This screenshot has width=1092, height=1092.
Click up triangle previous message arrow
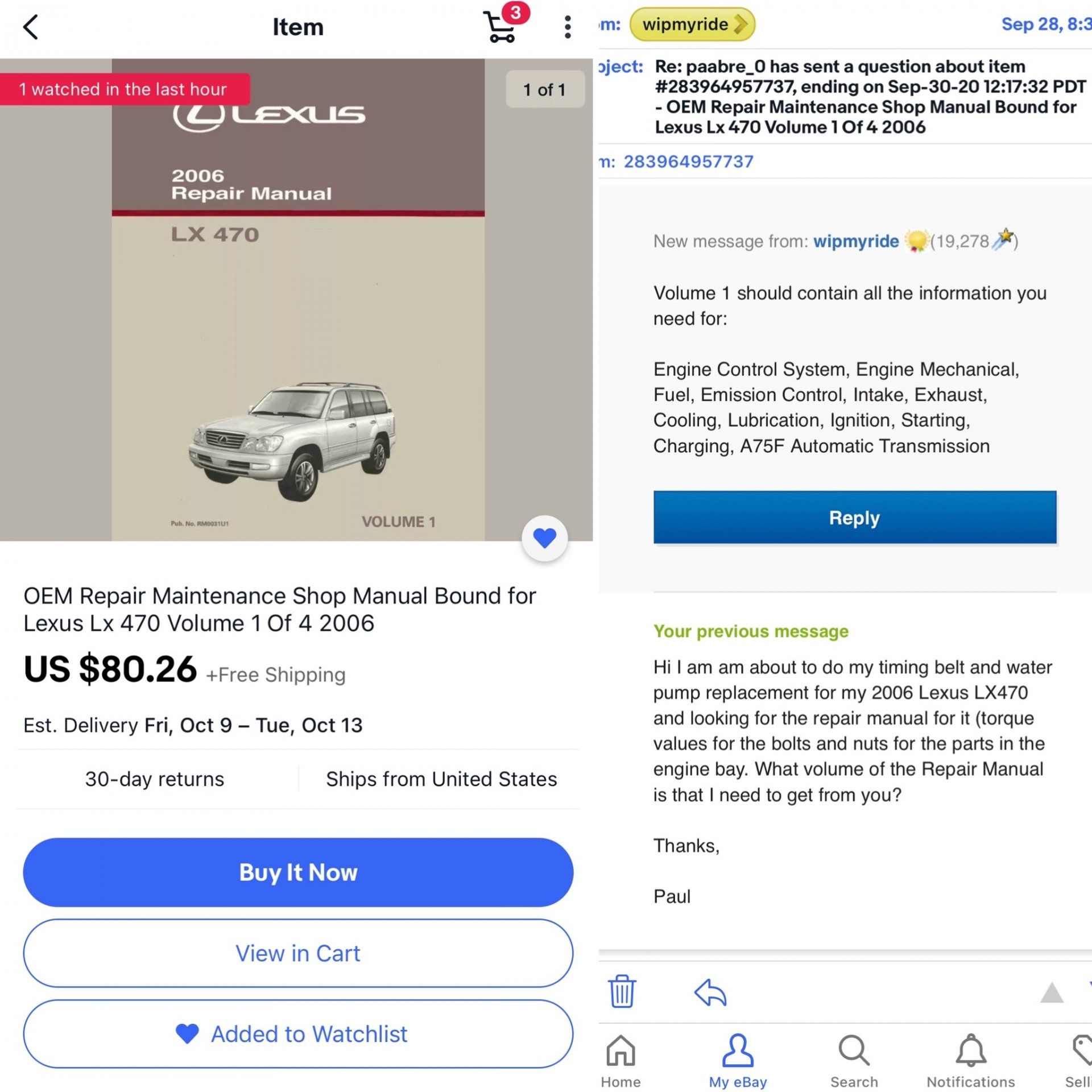coord(1052,993)
